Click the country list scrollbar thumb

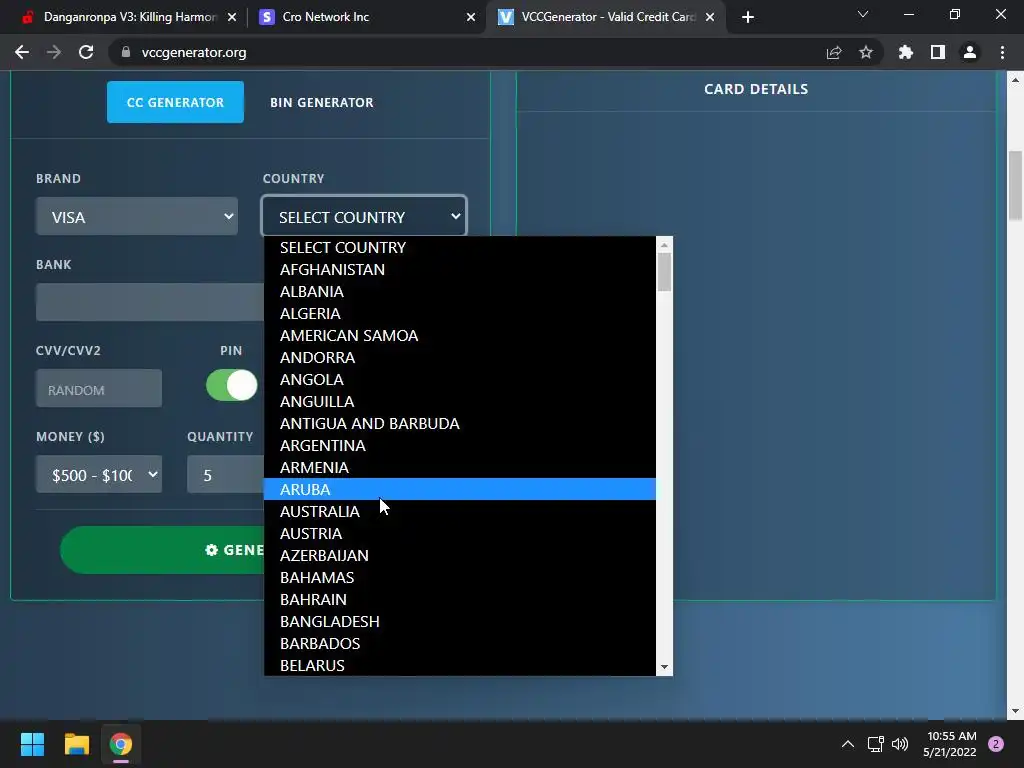[664, 272]
